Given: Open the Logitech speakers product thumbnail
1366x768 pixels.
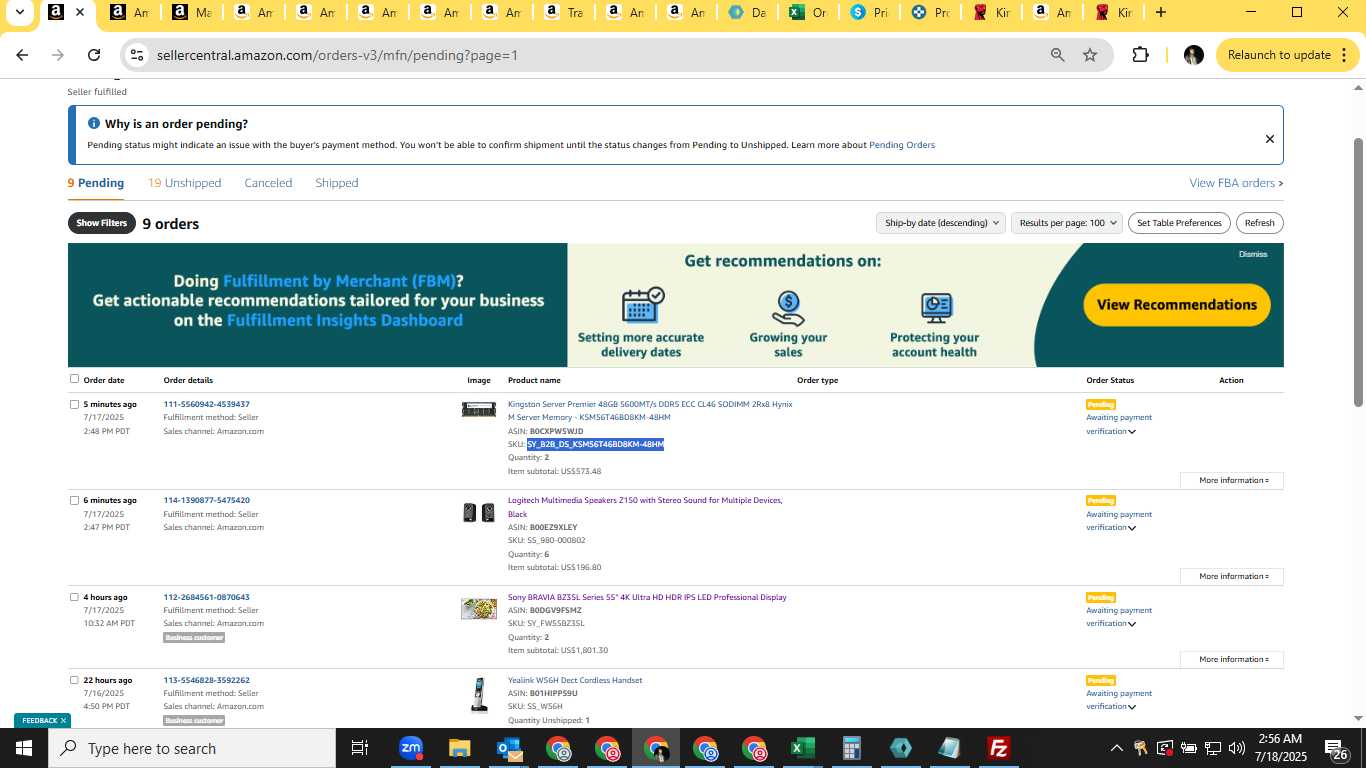Looking at the screenshot, I should coord(479,513).
